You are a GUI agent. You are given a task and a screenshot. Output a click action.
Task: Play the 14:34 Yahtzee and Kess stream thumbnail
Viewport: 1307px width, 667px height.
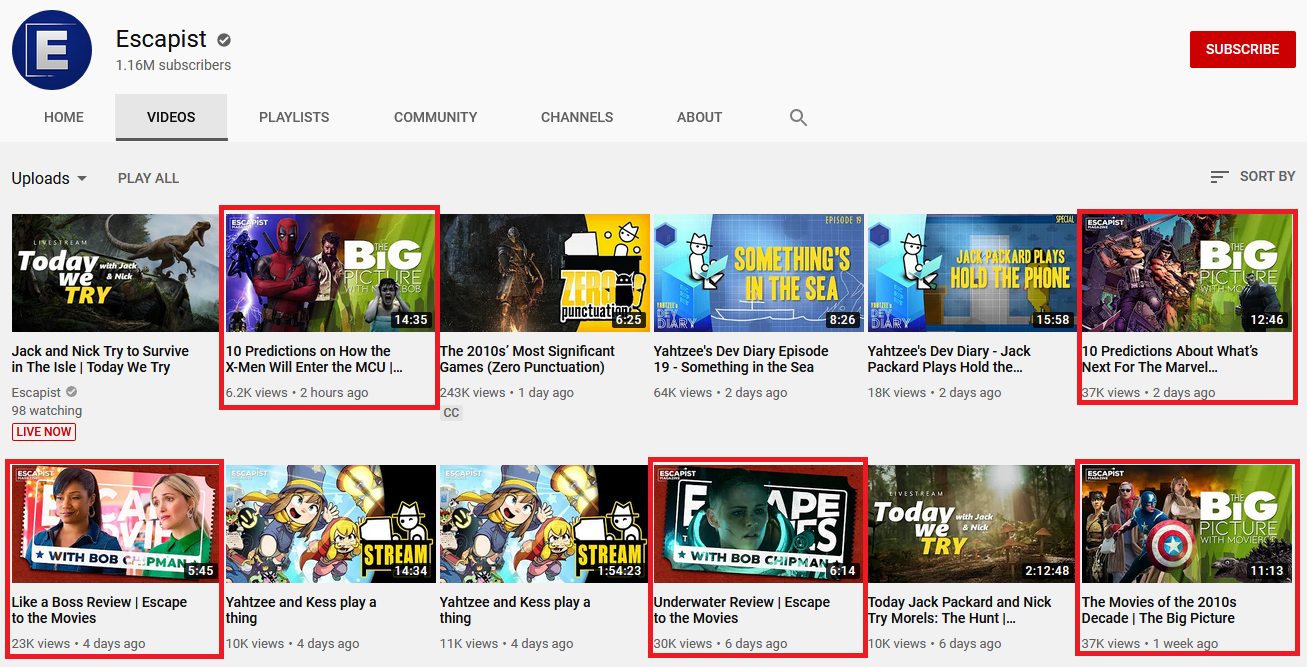(329, 524)
